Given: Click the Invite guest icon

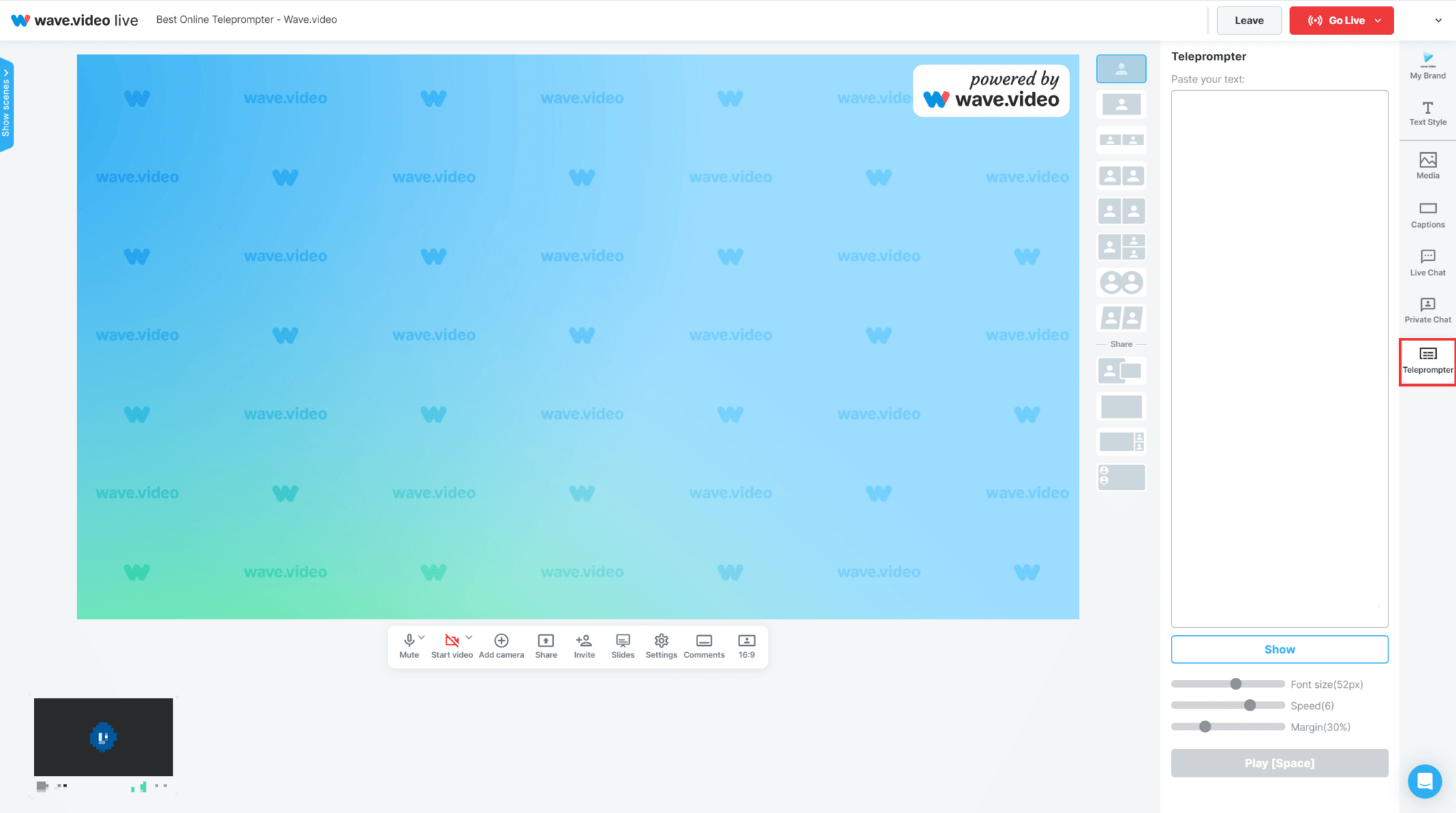Looking at the screenshot, I should coord(584,645).
